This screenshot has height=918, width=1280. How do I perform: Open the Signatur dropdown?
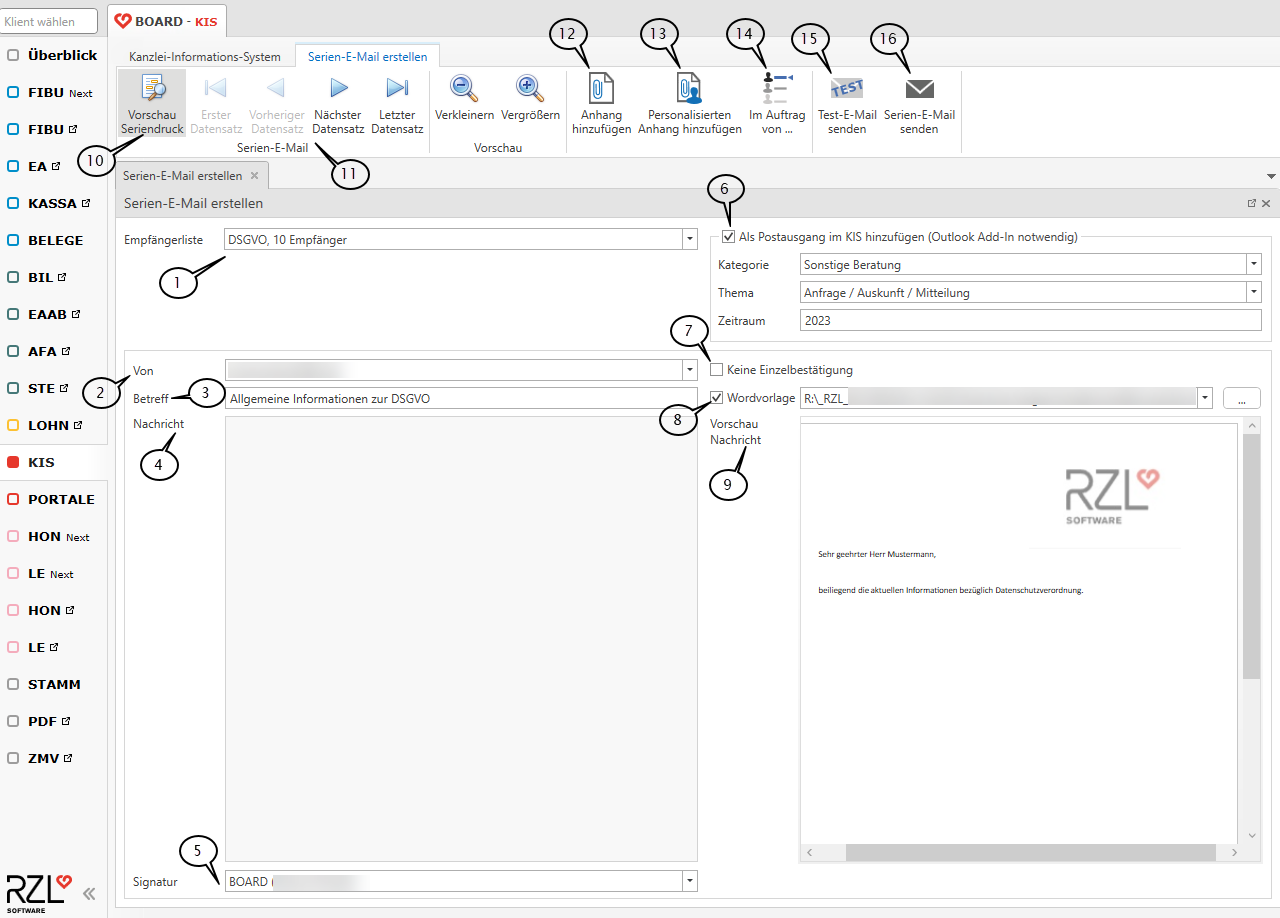(x=689, y=881)
